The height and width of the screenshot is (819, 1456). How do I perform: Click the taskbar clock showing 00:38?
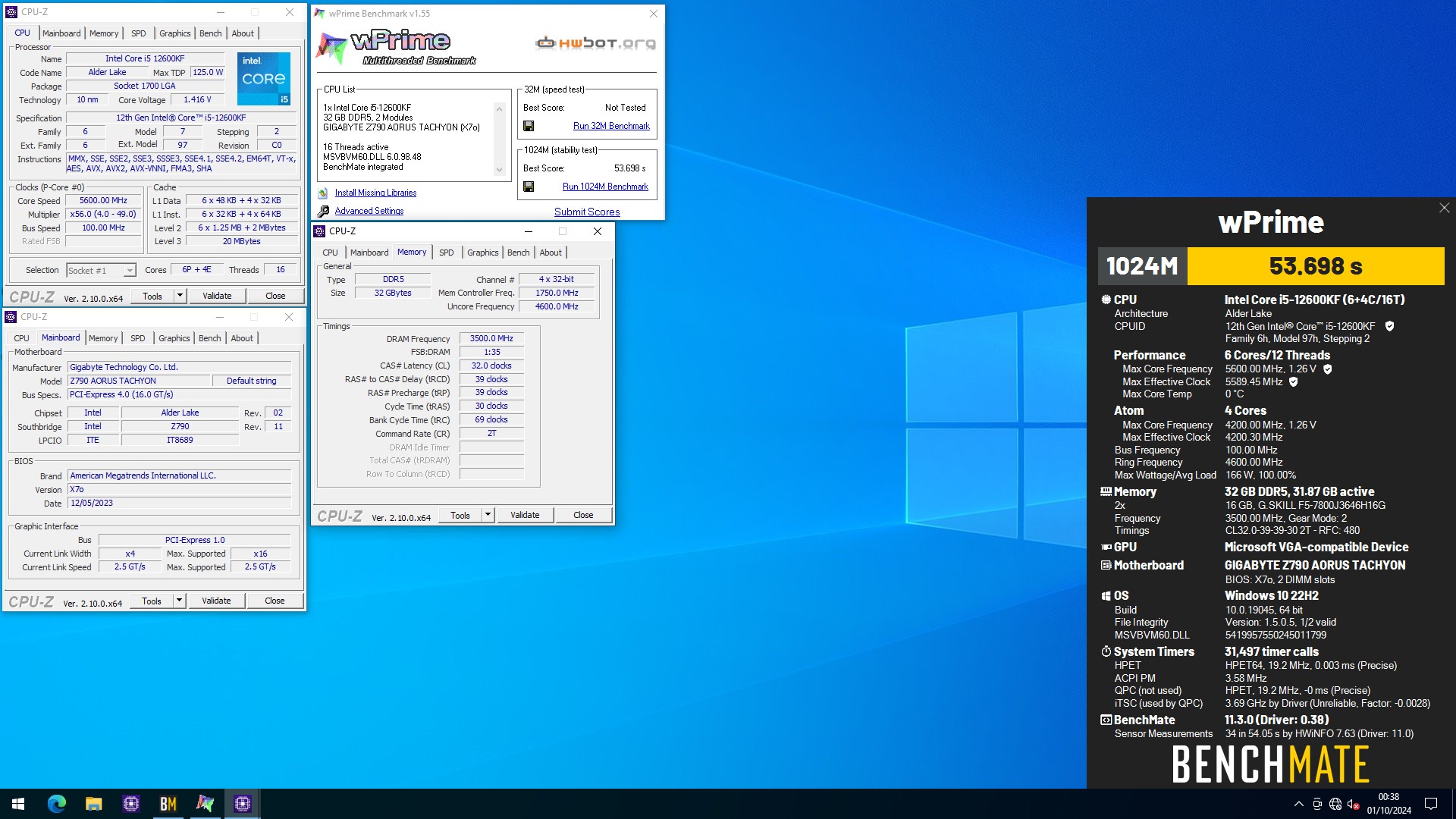coord(1389,804)
